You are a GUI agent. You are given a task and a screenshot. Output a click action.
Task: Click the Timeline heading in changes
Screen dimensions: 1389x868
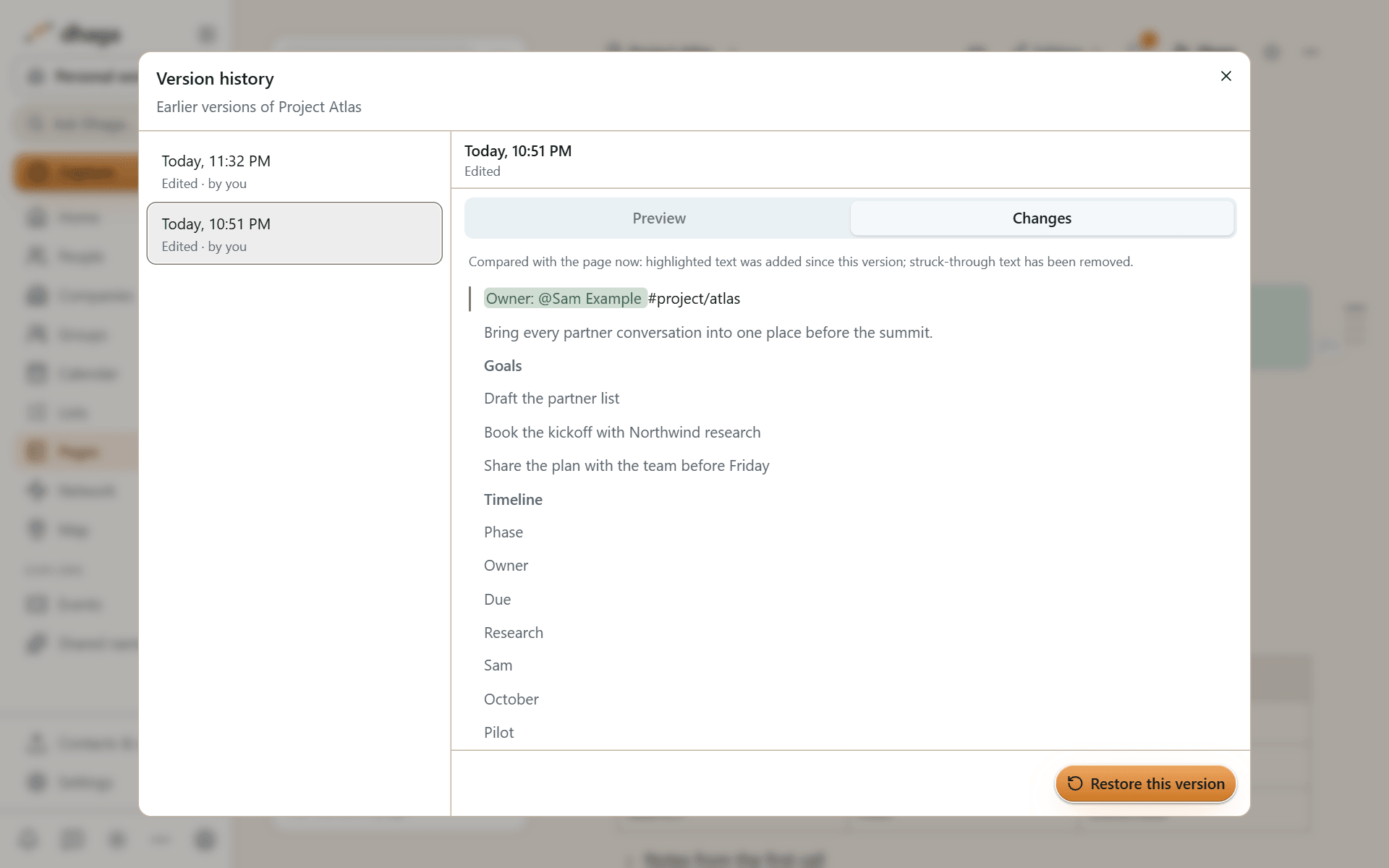(x=513, y=500)
